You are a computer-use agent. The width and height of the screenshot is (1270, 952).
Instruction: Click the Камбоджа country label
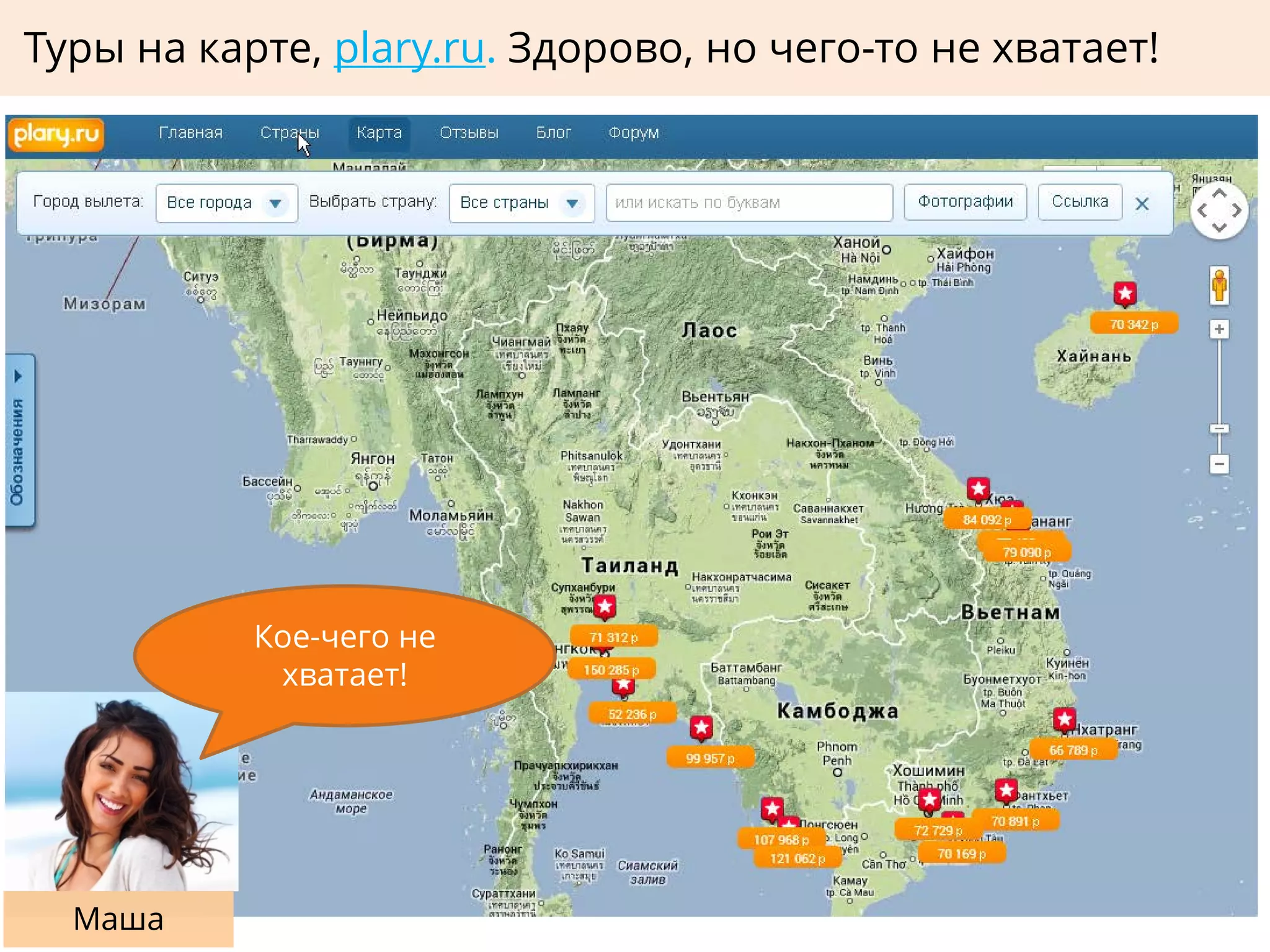(838, 710)
